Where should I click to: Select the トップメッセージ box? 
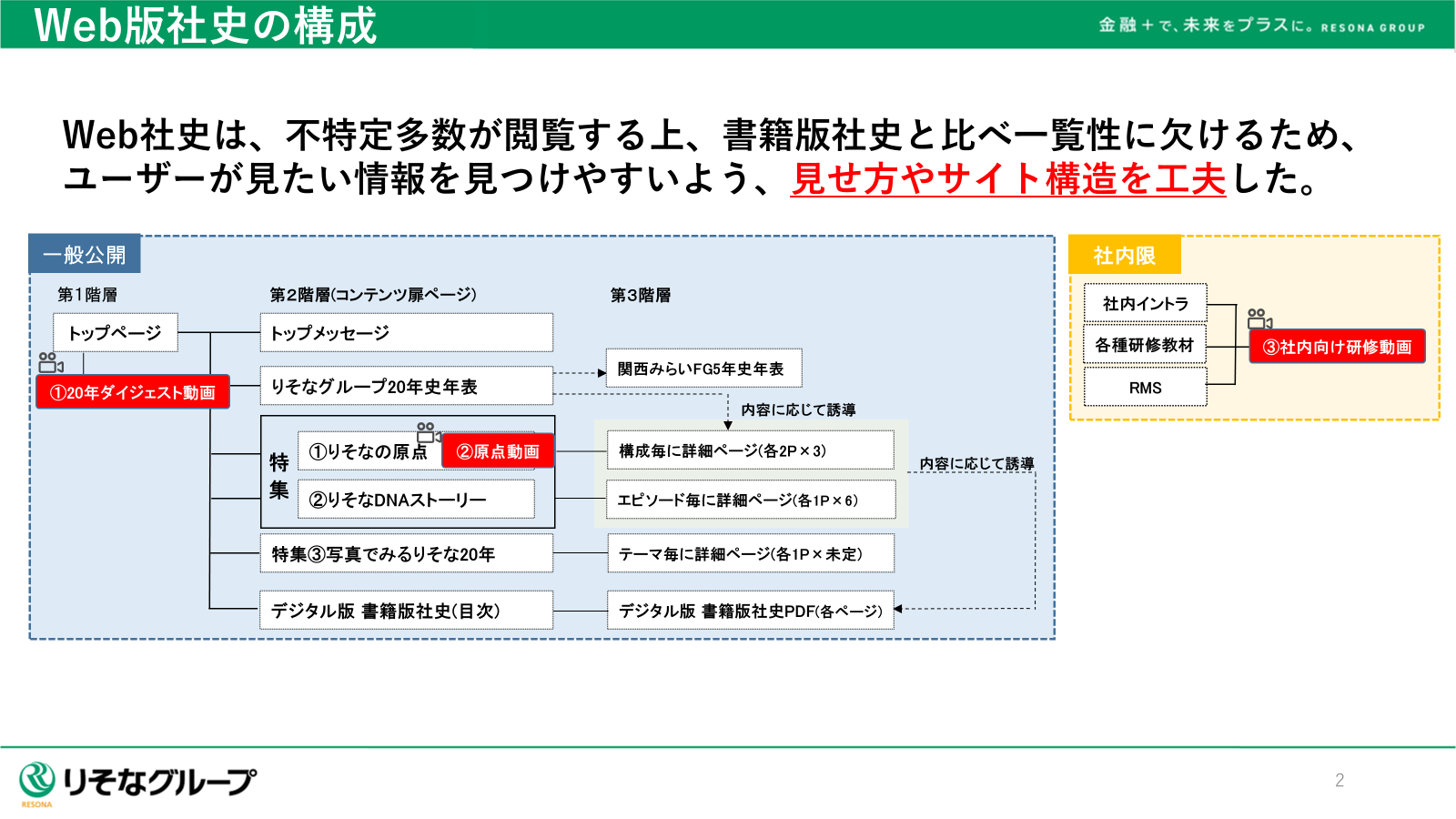click(x=406, y=333)
